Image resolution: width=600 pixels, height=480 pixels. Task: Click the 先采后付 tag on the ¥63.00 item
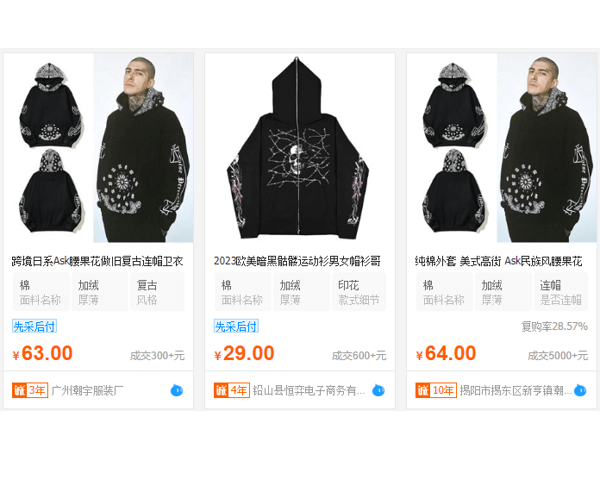click(x=34, y=326)
